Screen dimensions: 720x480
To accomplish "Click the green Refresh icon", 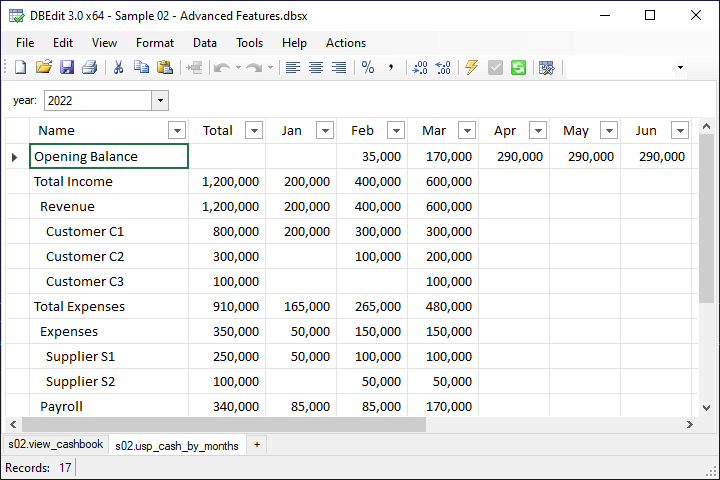I will point(518,68).
